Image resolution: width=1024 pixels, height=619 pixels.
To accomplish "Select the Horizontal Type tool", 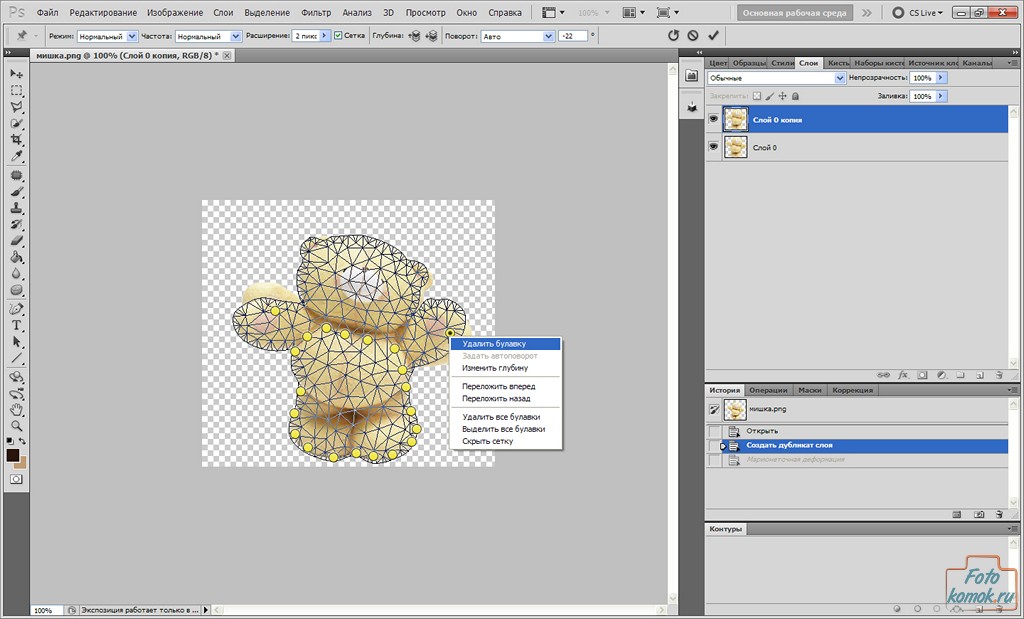I will [x=17, y=325].
